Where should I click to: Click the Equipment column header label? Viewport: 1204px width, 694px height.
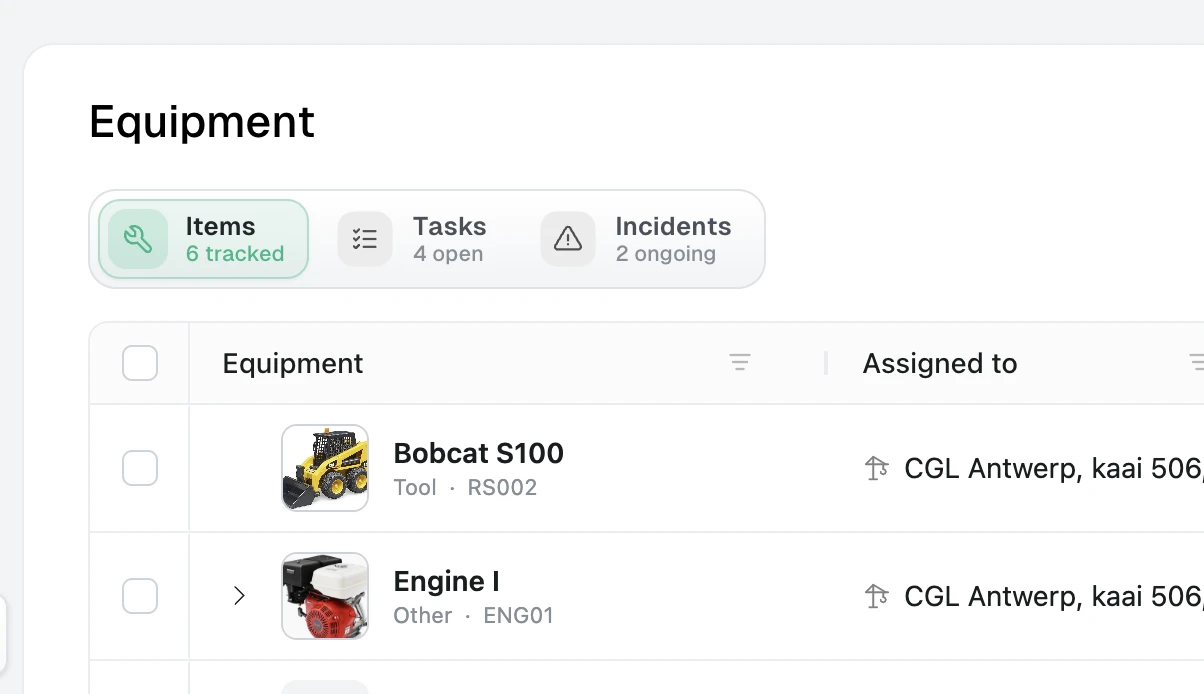293,363
